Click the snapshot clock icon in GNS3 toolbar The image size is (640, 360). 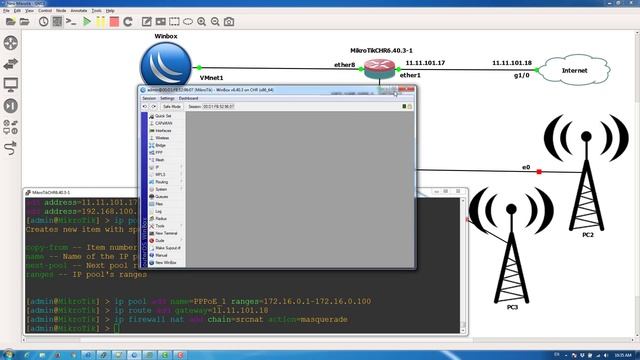coord(44,22)
